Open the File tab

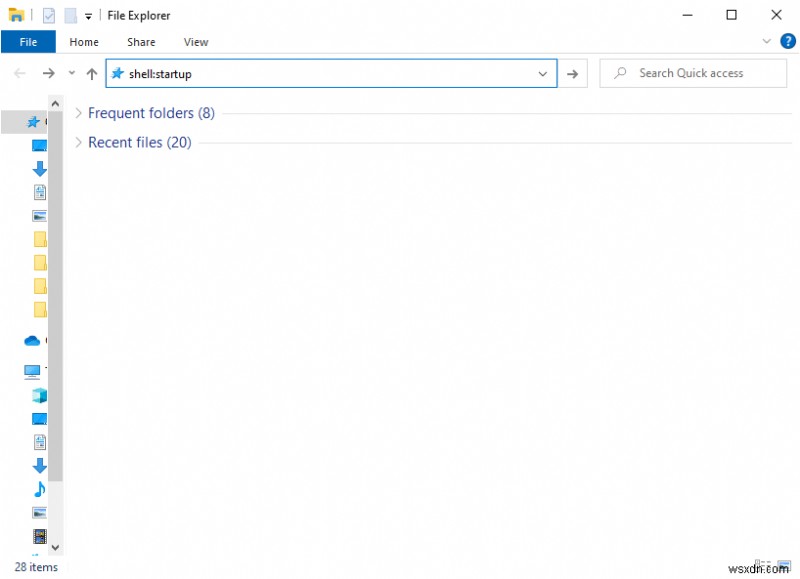(x=28, y=42)
